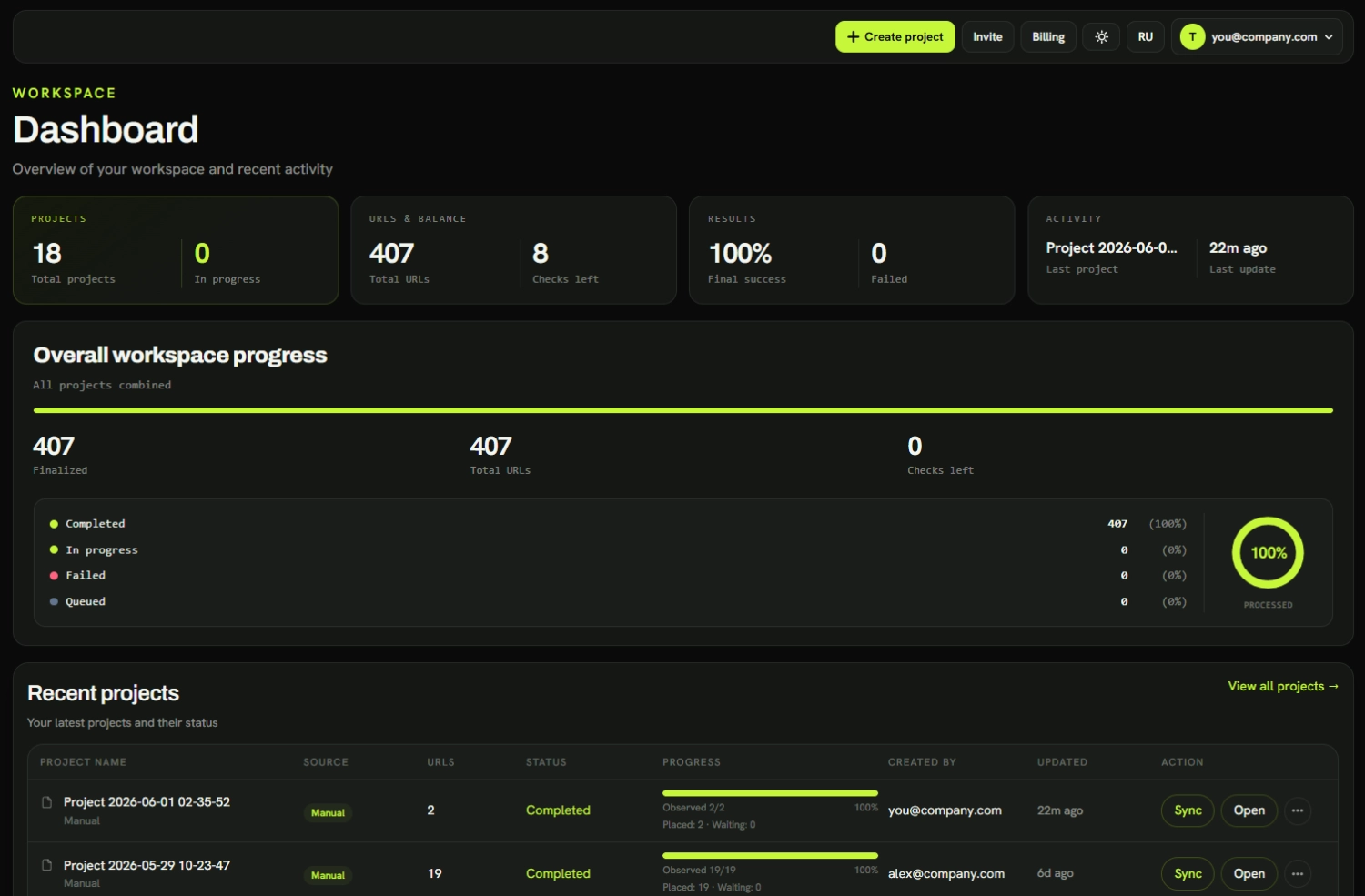The image size is (1365, 896).
Task: Click you@company.com in Created By column
Action: (945, 810)
